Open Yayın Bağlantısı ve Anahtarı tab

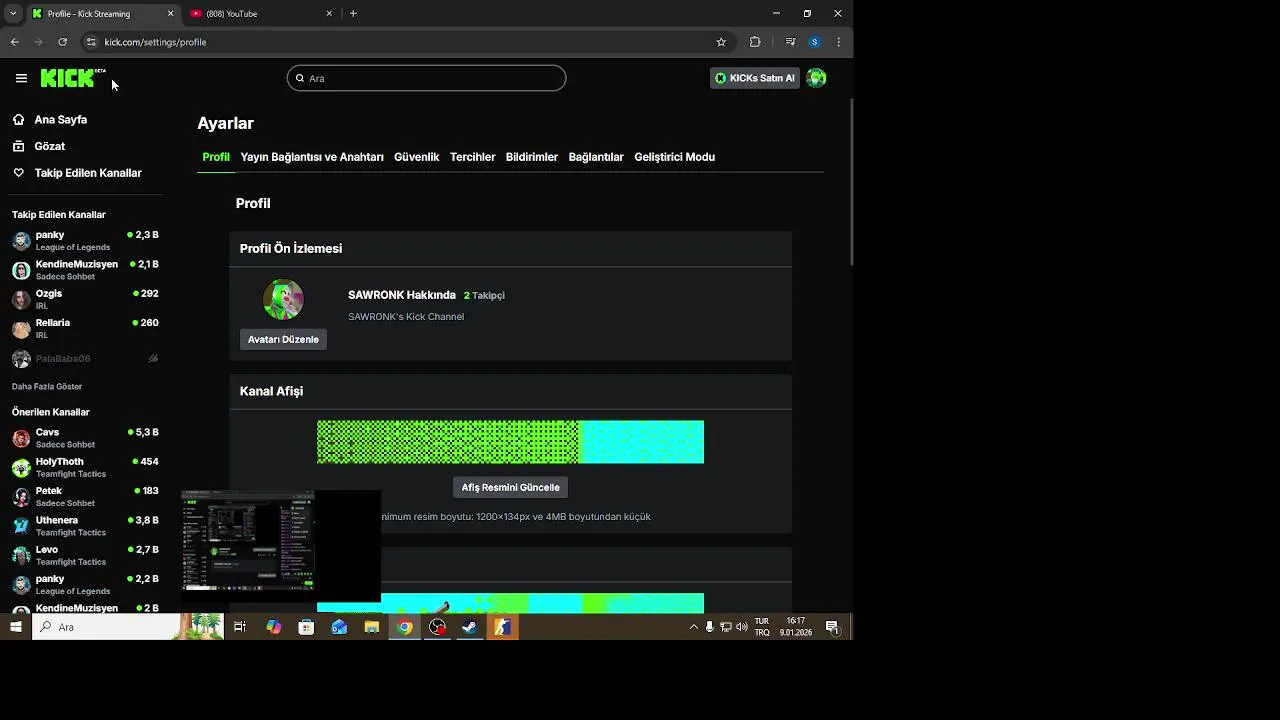(x=312, y=157)
